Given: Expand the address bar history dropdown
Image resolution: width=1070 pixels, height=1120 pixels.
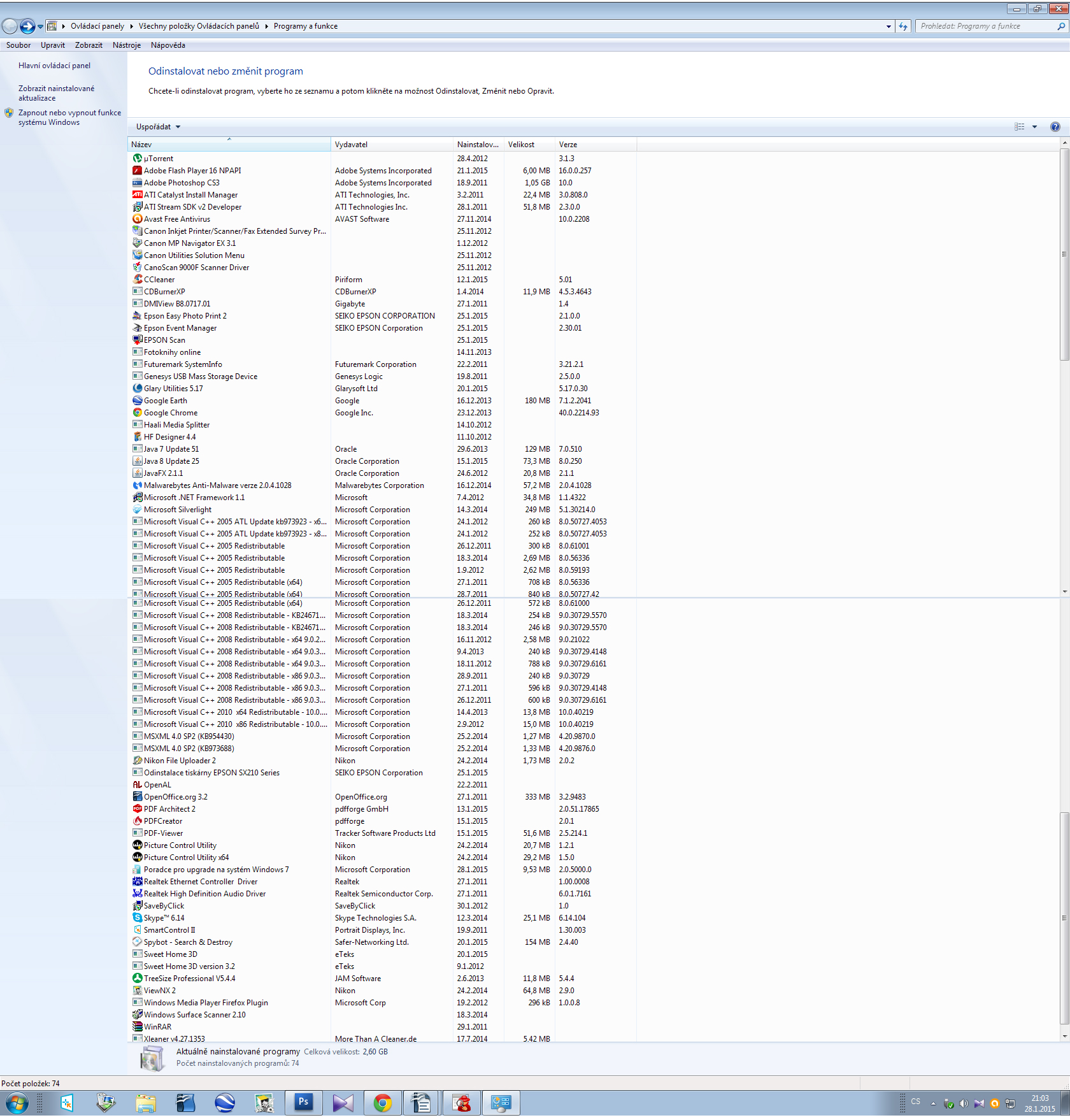Looking at the screenshot, I should click(x=888, y=27).
